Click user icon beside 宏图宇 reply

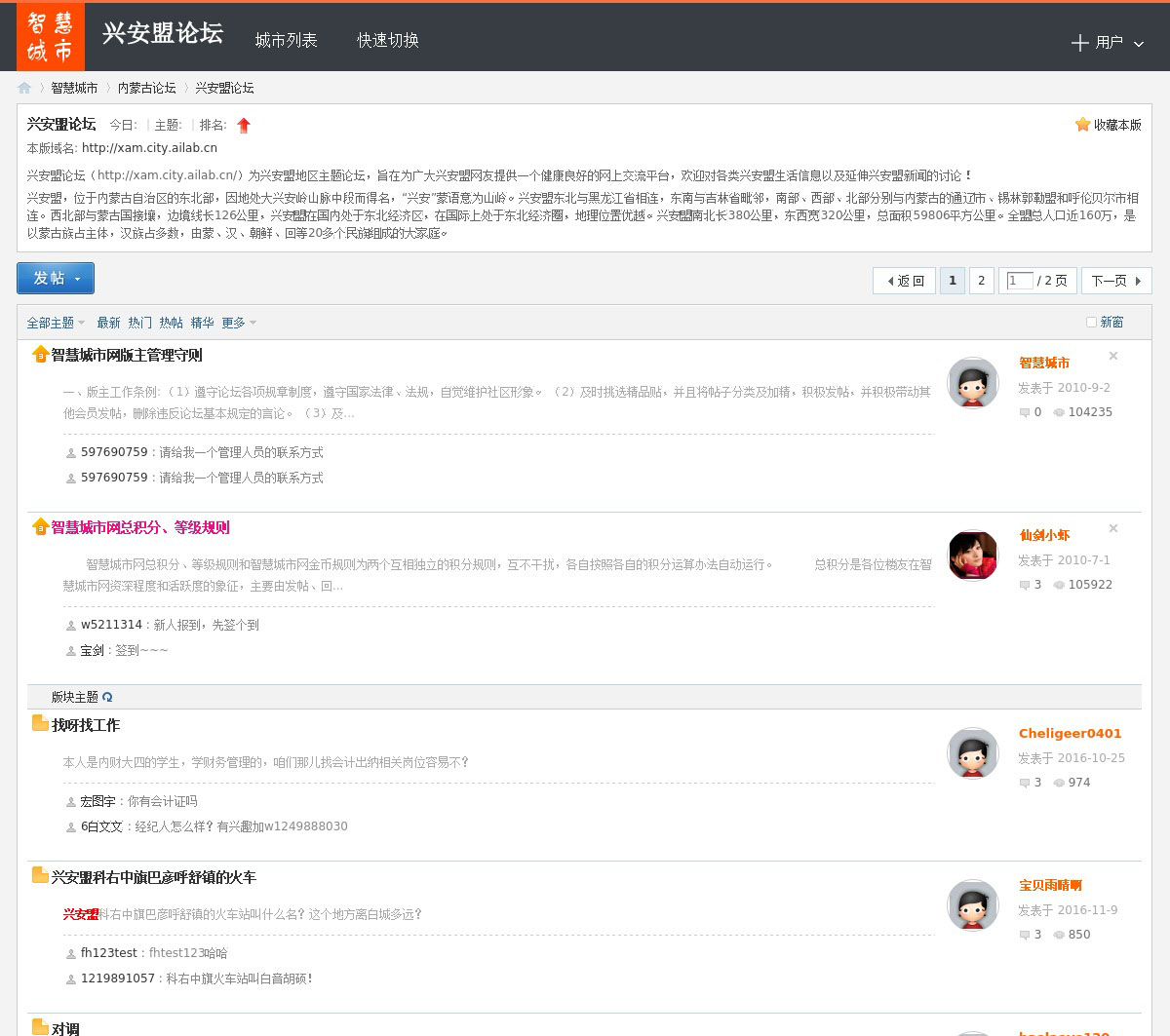click(70, 802)
